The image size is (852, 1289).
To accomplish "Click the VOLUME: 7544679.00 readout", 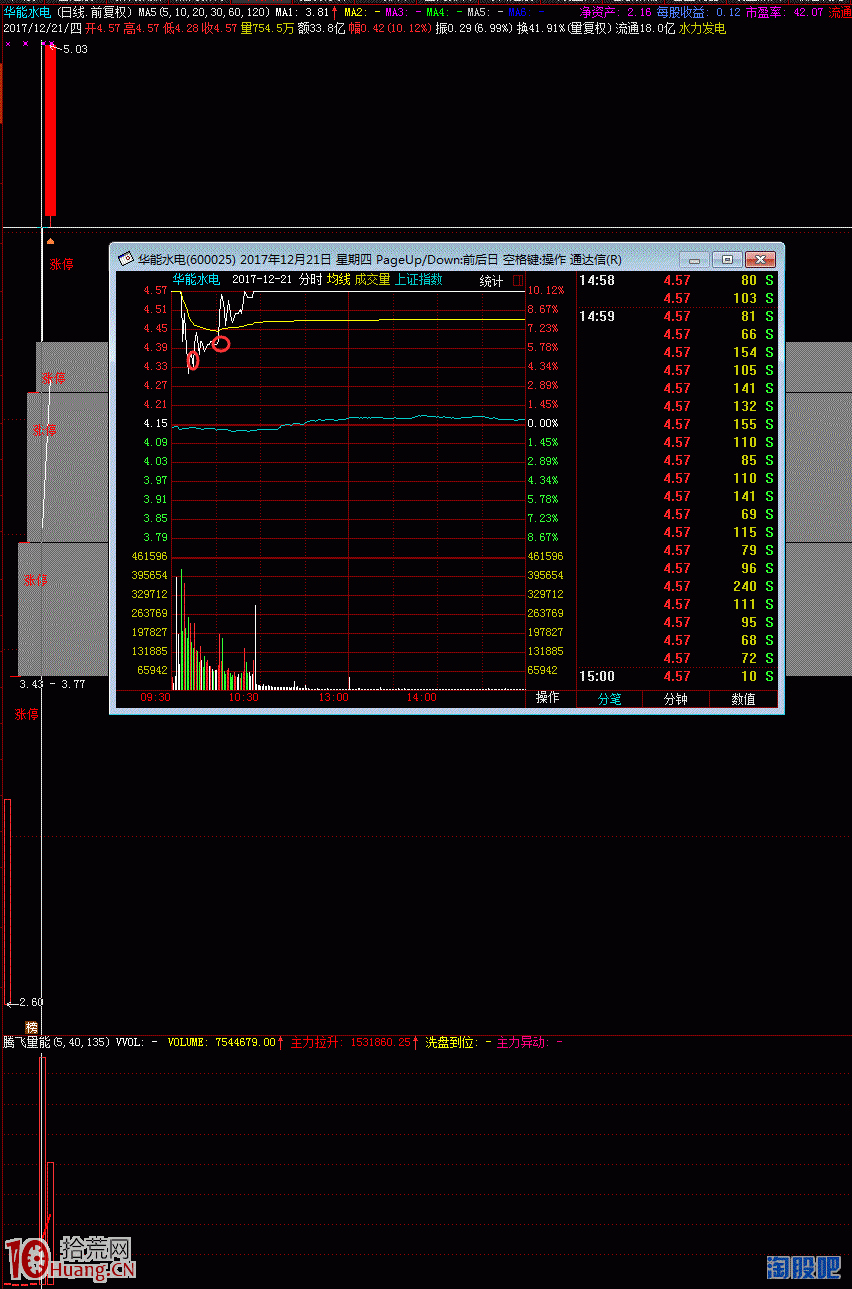I will (221, 1041).
